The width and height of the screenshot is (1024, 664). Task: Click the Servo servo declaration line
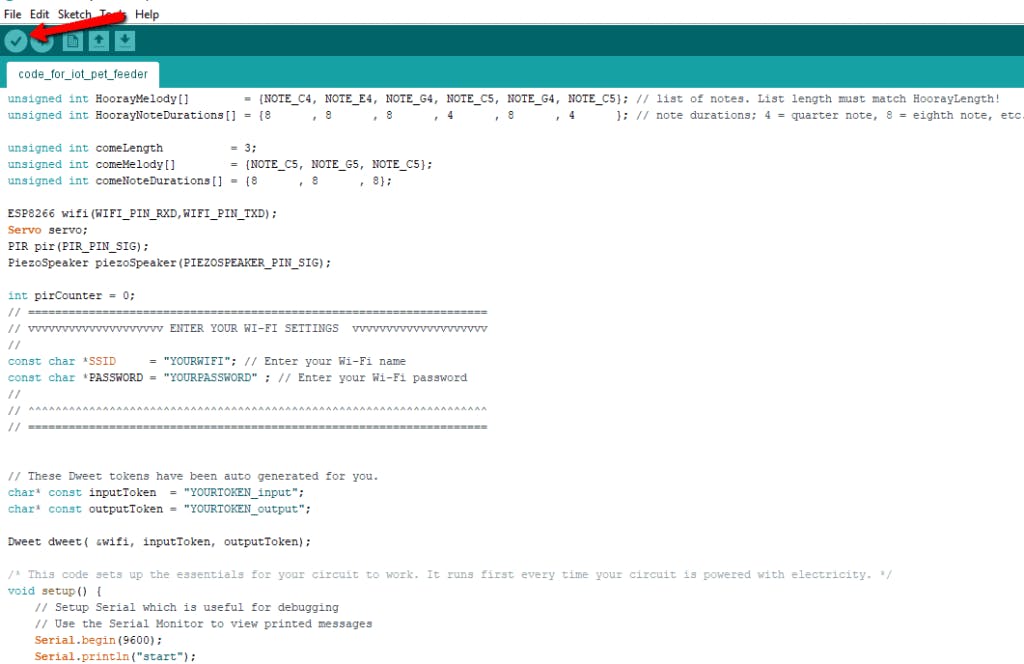48,230
